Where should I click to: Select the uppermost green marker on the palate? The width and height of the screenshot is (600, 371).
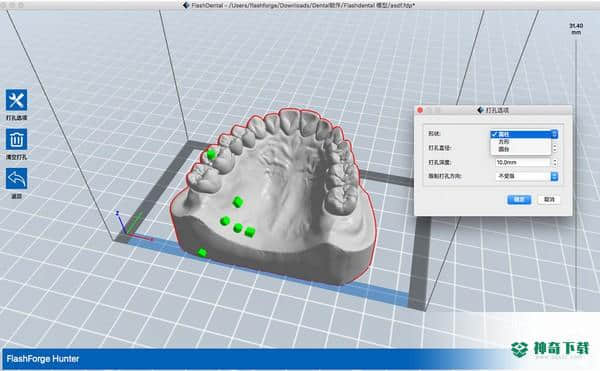coord(237,202)
